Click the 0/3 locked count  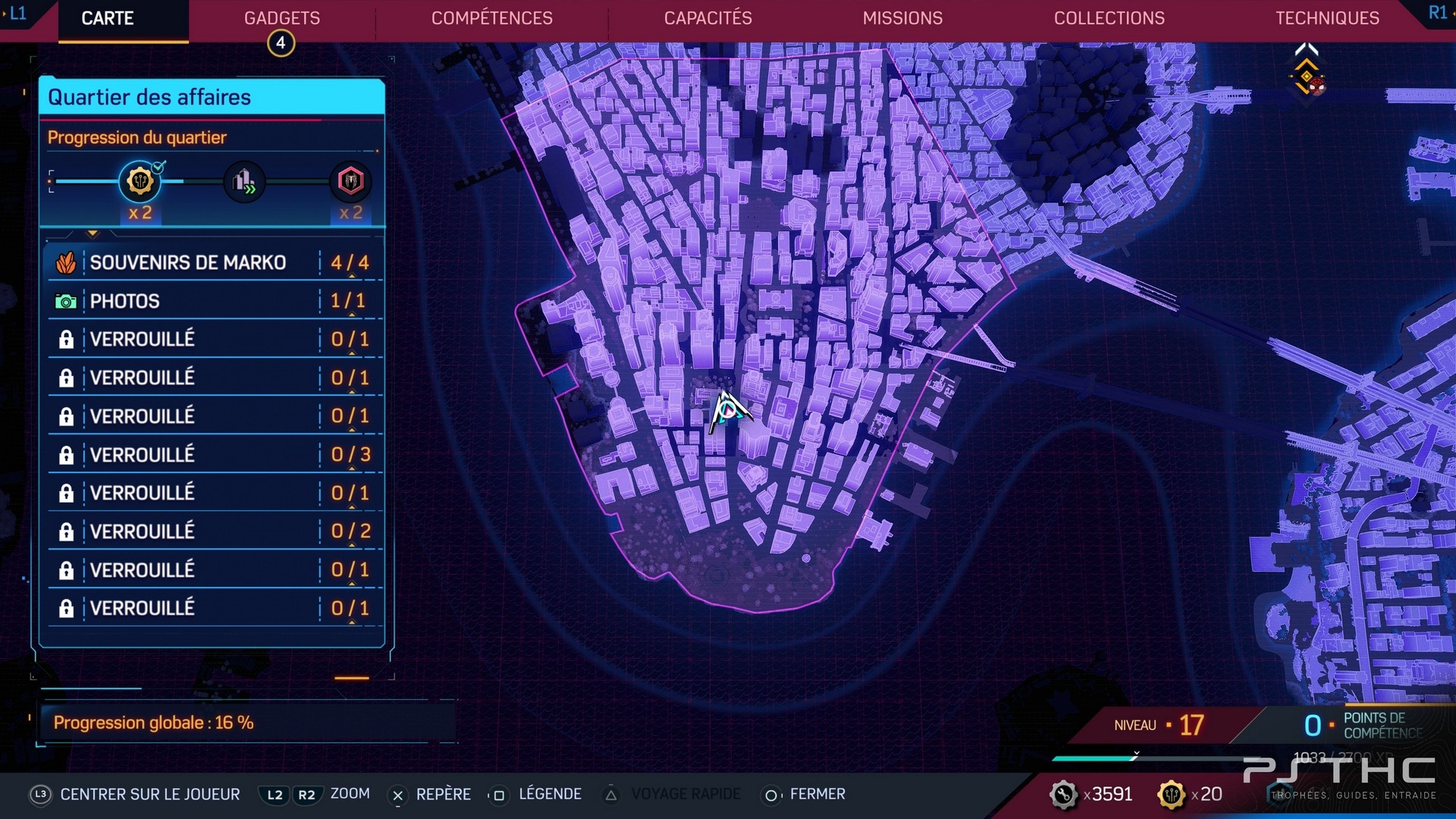tap(351, 455)
